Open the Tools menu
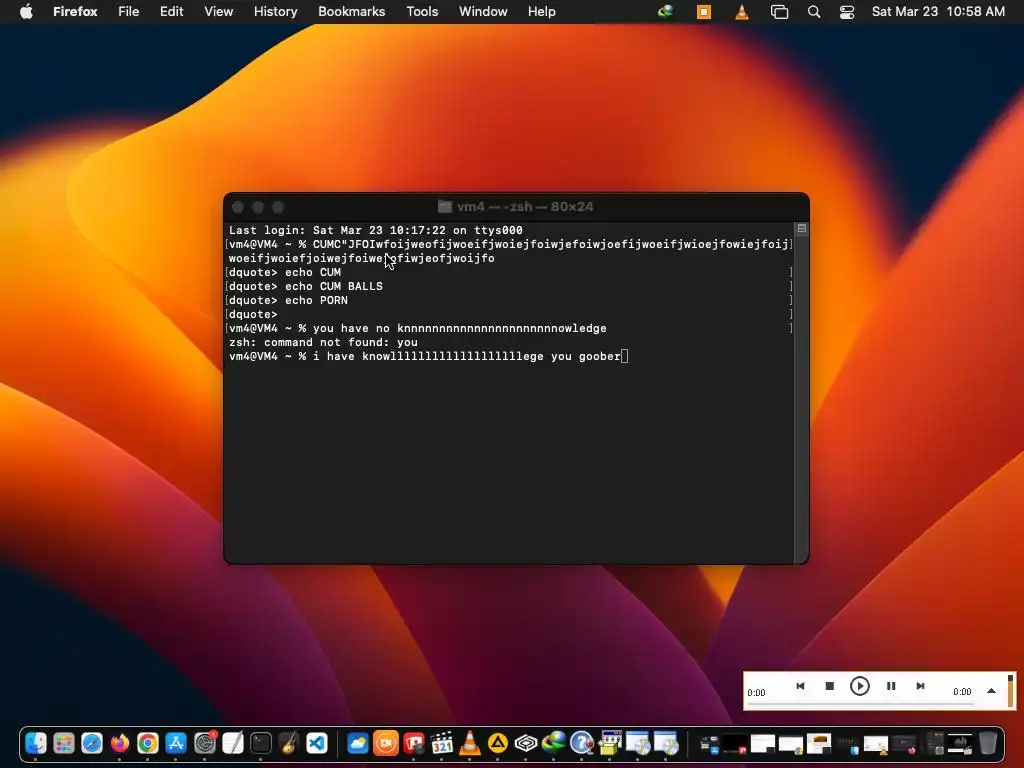This screenshot has width=1024, height=768. pos(422,12)
